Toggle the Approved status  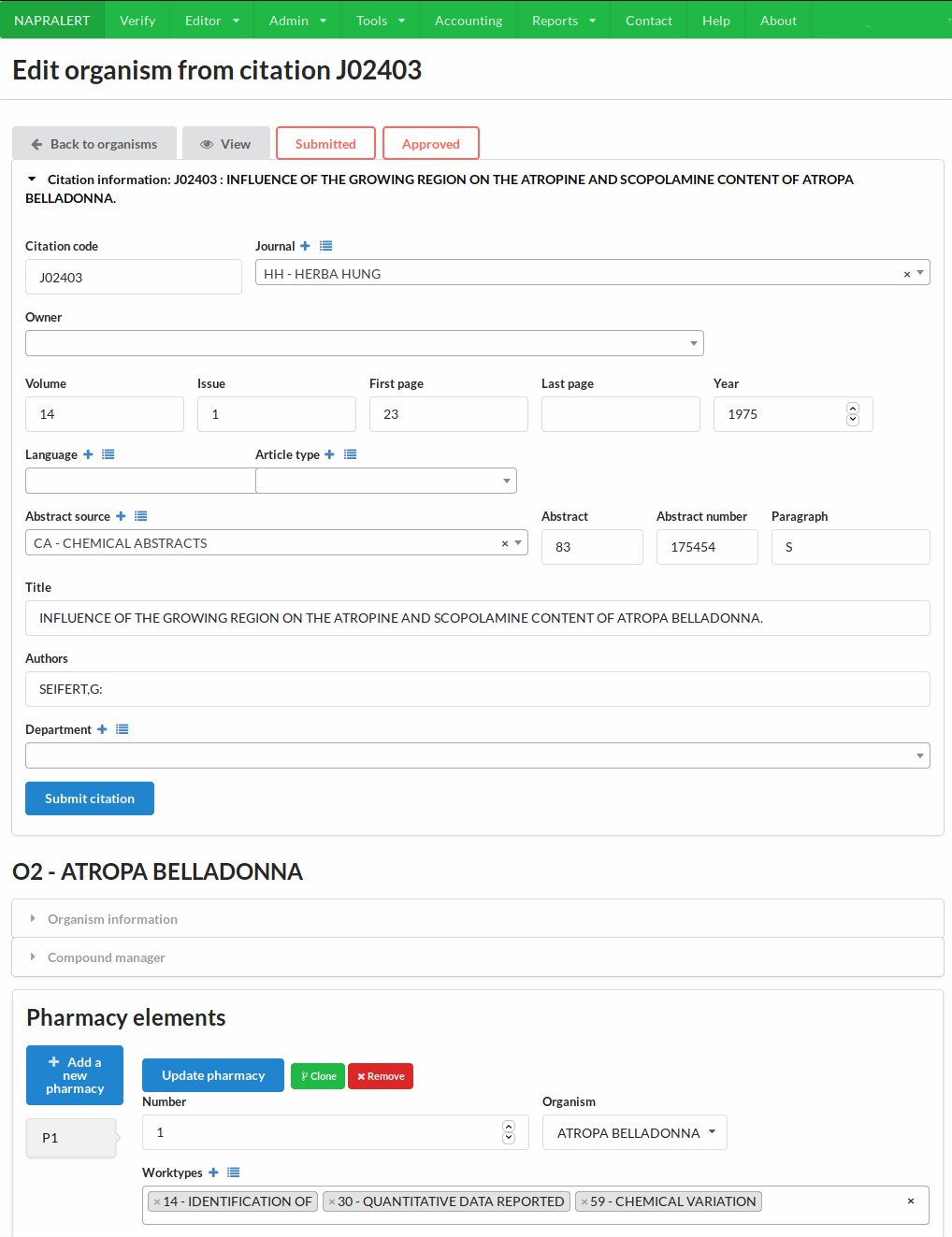coord(430,143)
